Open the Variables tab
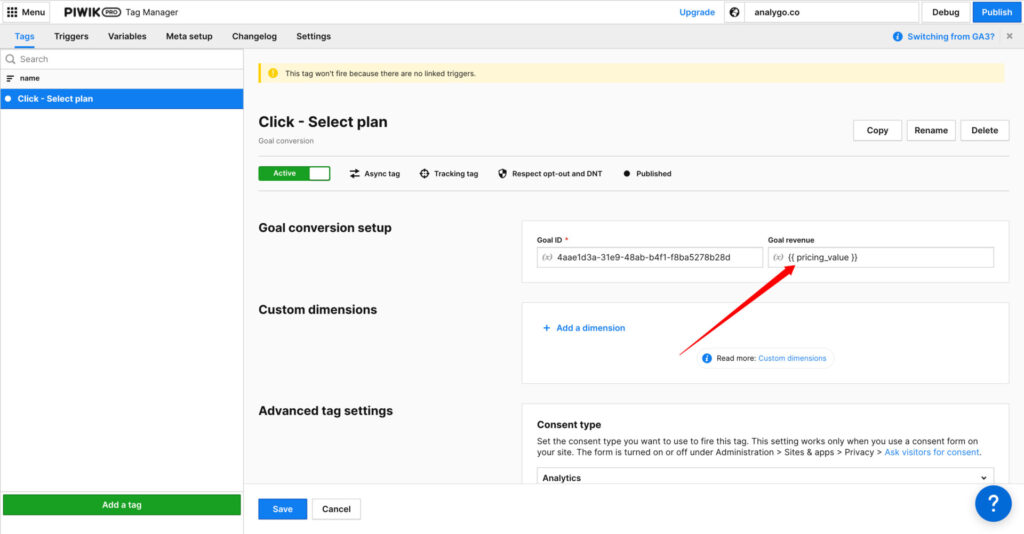Viewport: 1024px width, 534px height. 127,37
